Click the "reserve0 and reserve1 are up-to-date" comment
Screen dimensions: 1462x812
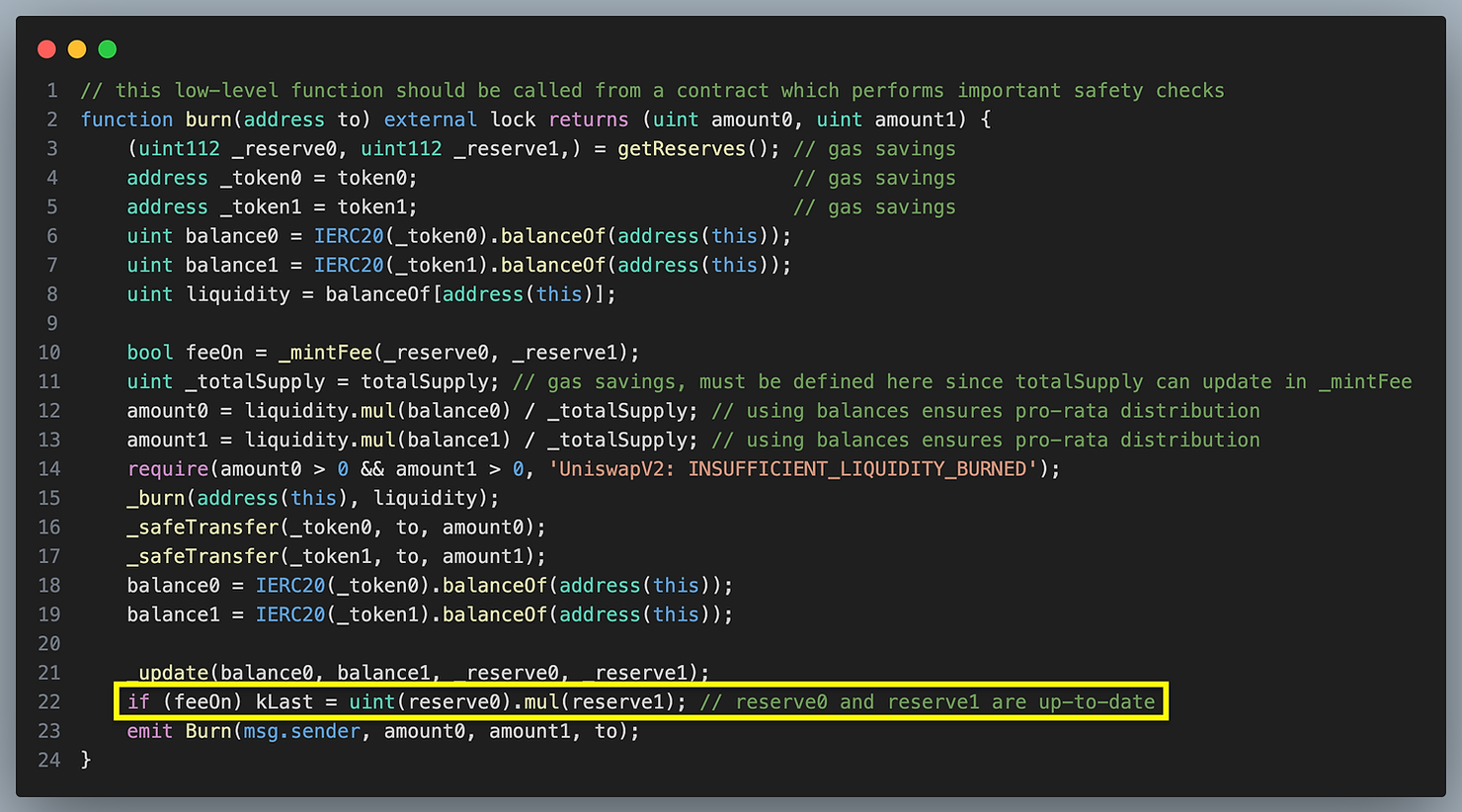coord(928,702)
